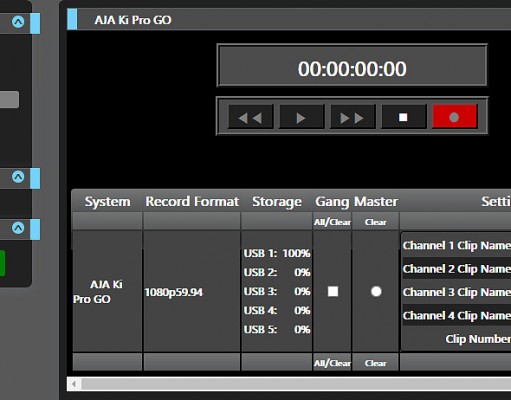Screen dimensions: 511x400
Task: Click the top All/Clear gang button
Action: pyautogui.click(x=332, y=222)
